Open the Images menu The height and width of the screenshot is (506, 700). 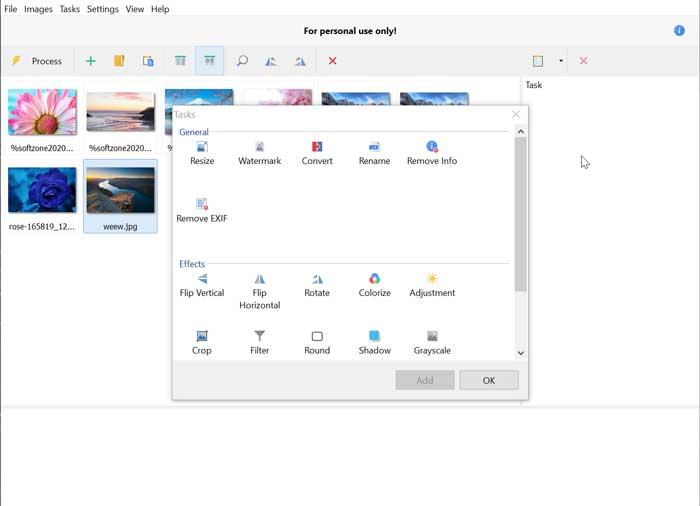click(38, 9)
